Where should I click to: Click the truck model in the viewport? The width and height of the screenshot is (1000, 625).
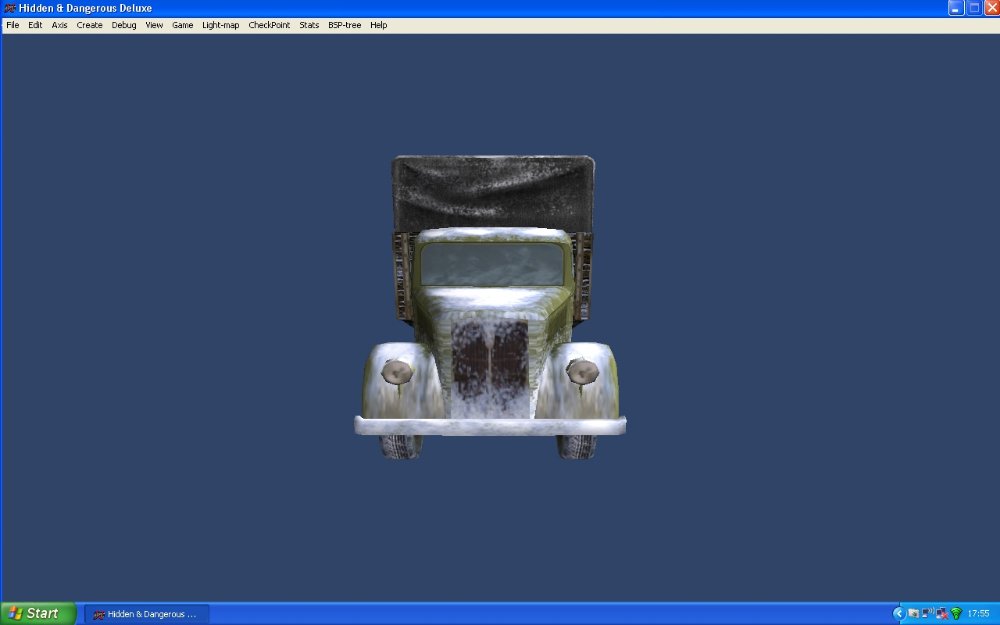(490, 310)
